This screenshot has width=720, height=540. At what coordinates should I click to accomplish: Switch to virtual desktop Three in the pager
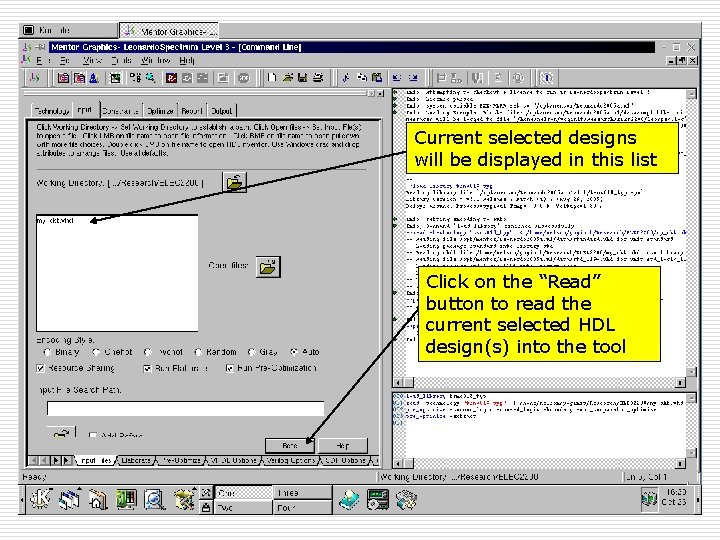[x=303, y=493]
